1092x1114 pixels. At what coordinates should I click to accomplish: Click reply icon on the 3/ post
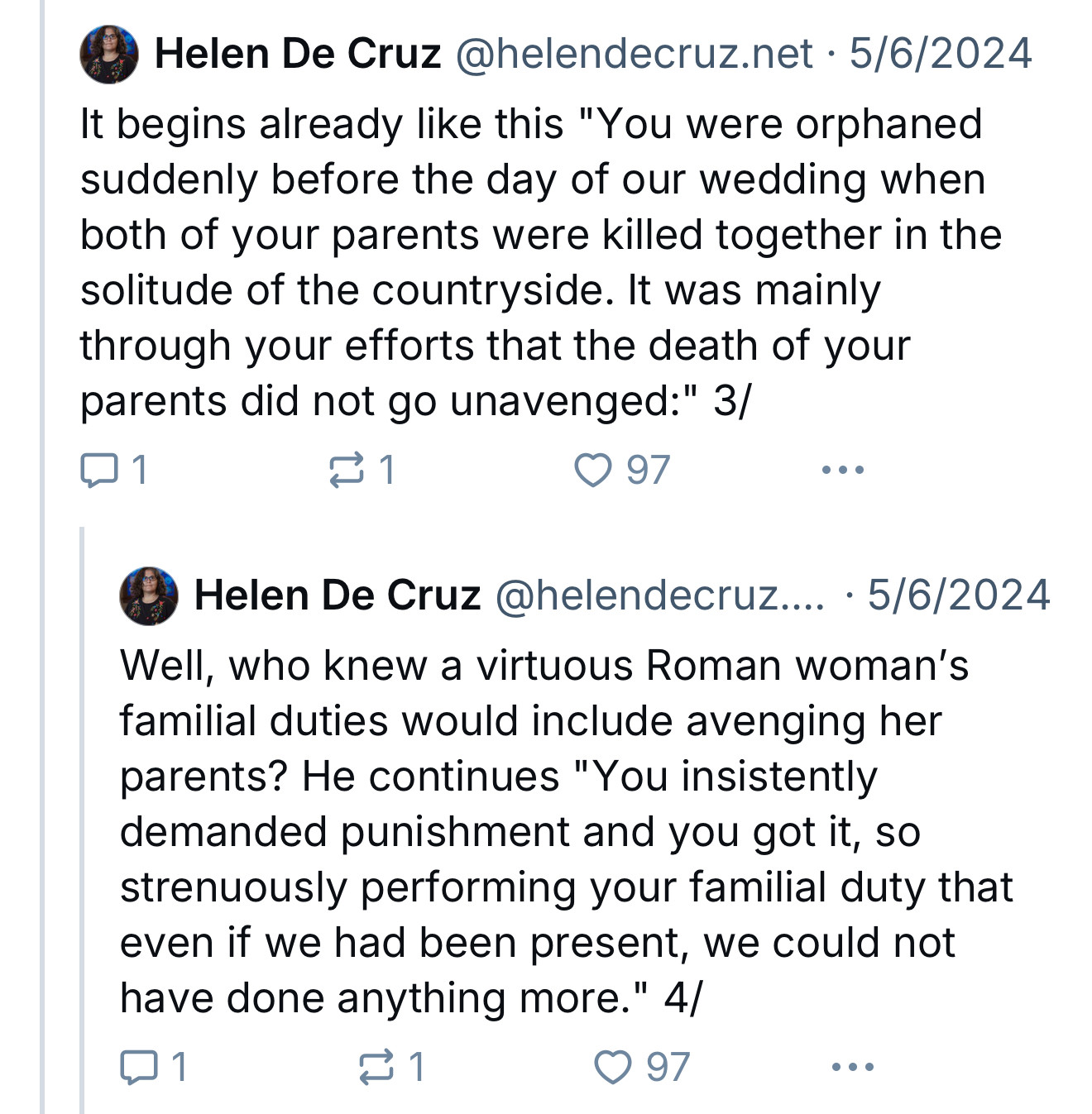(x=98, y=471)
